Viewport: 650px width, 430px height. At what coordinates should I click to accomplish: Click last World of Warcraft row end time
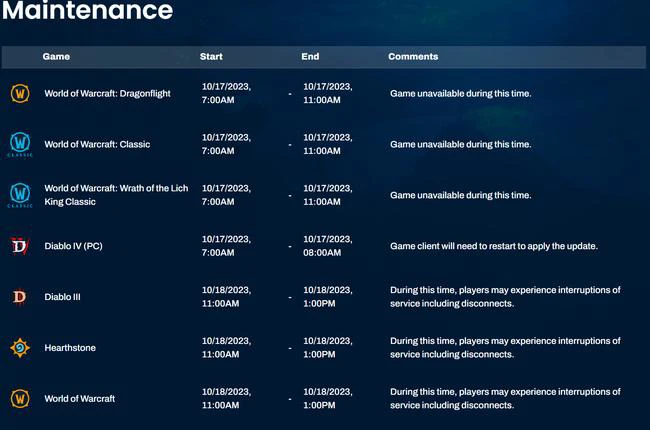327,398
